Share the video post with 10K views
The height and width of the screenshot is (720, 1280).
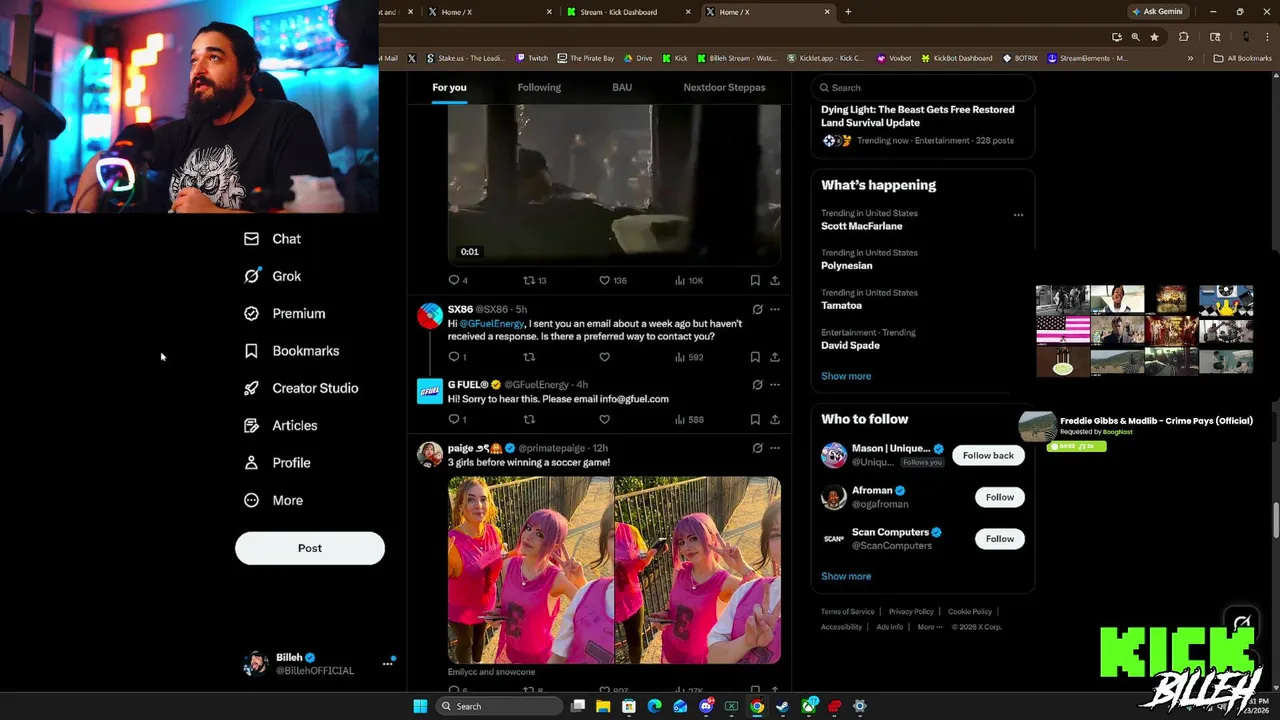[x=775, y=280]
